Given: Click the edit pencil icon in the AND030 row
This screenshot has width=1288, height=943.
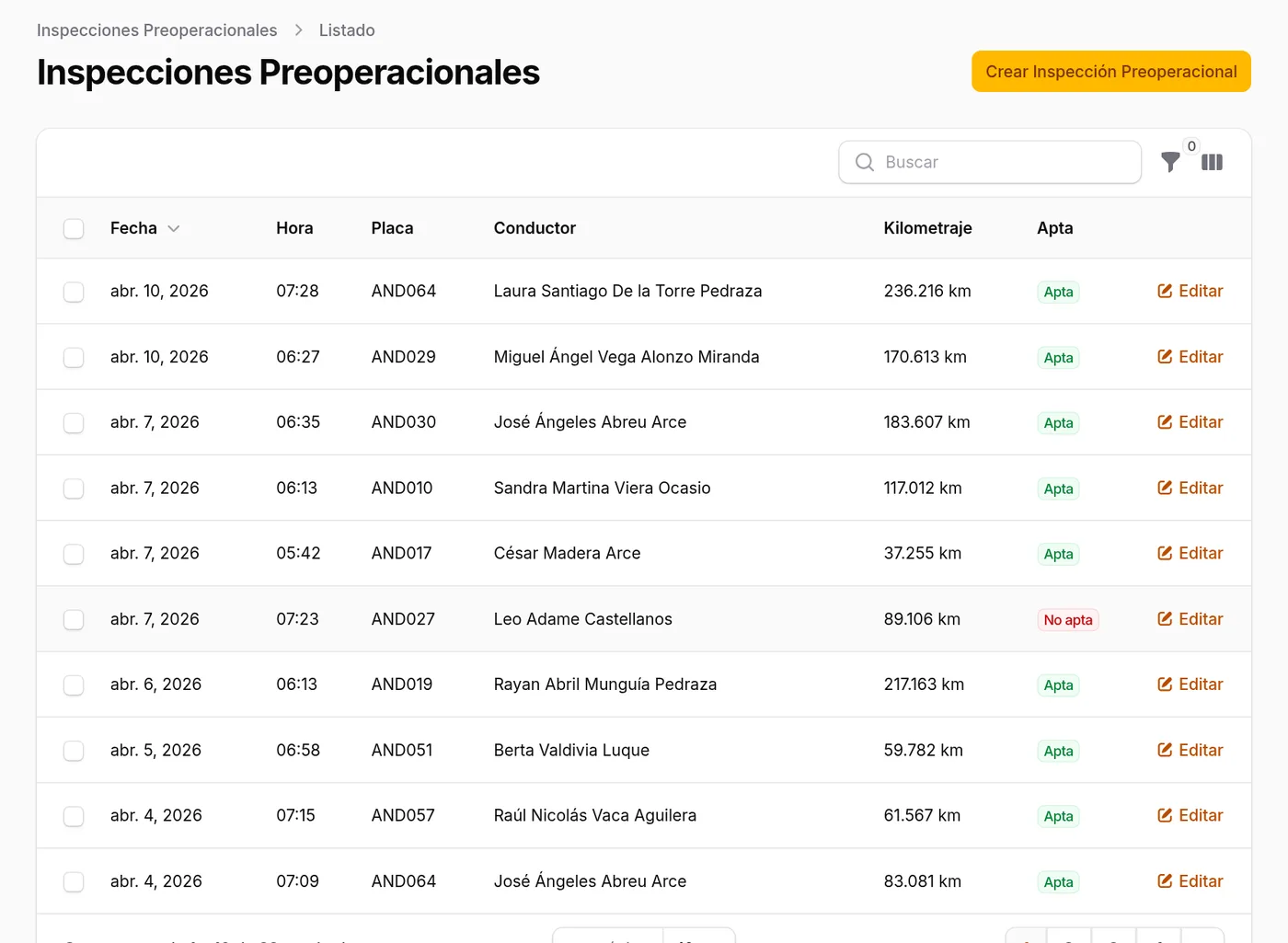Looking at the screenshot, I should [x=1165, y=422].
